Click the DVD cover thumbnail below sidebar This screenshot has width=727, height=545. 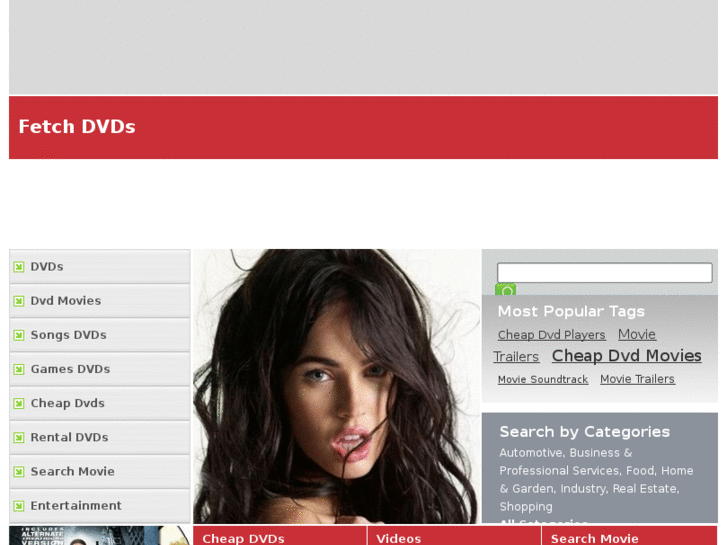point(99,536)
